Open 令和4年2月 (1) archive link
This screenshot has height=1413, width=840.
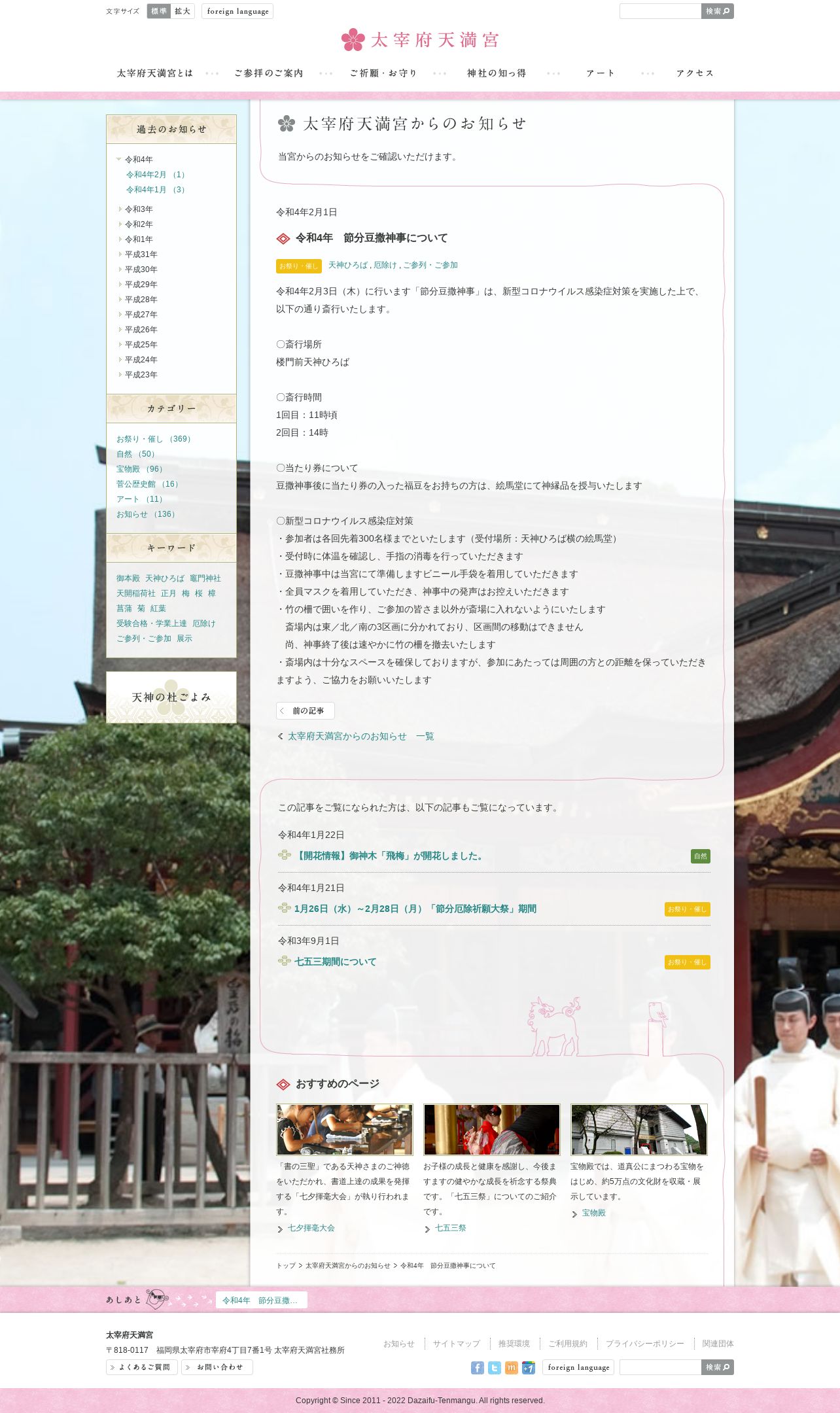[x=157, y=175]
